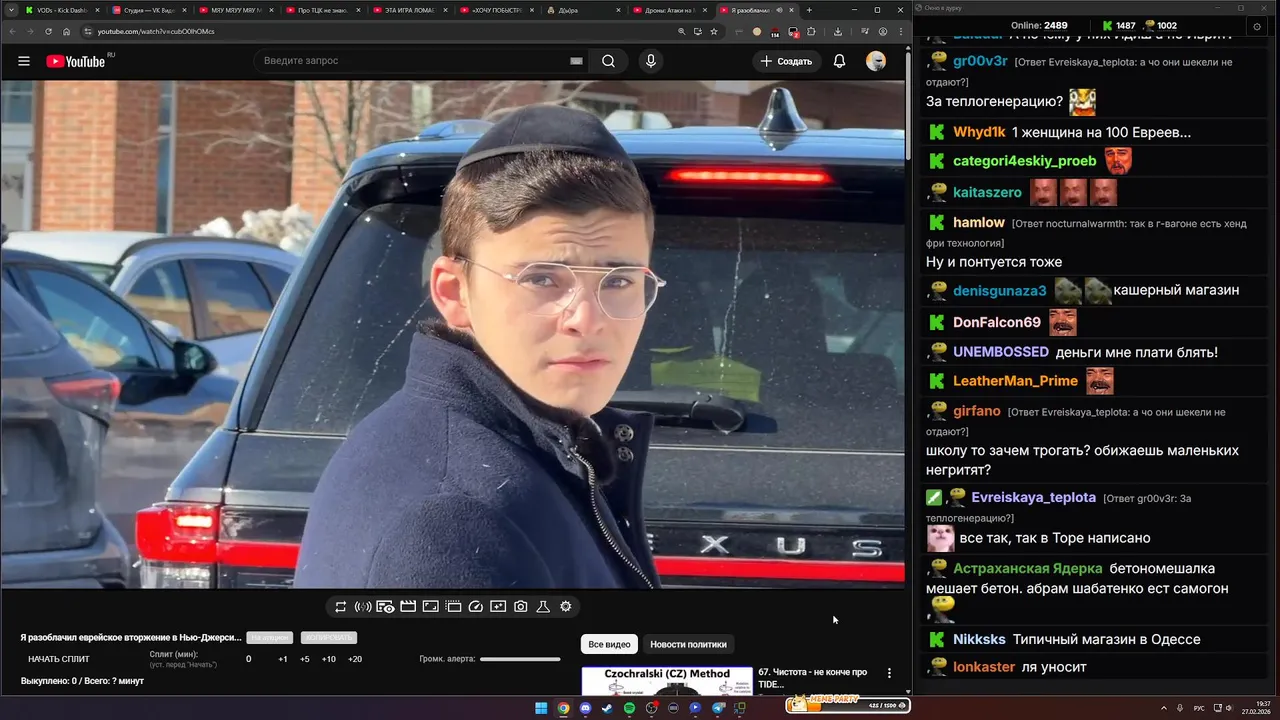Switch the РУС input language in tray

click(1199, 708)
